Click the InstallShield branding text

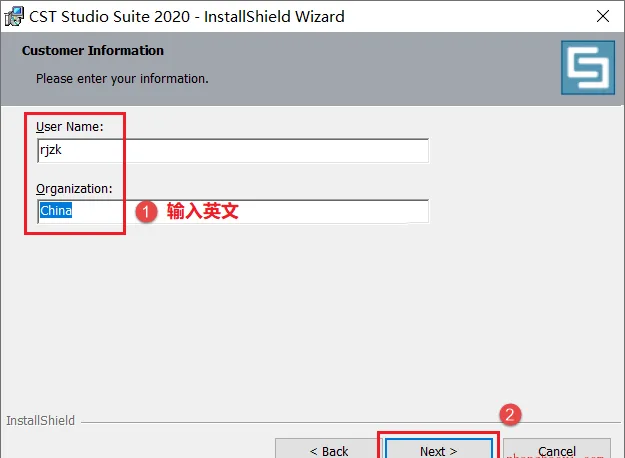[x=40, y=421]
